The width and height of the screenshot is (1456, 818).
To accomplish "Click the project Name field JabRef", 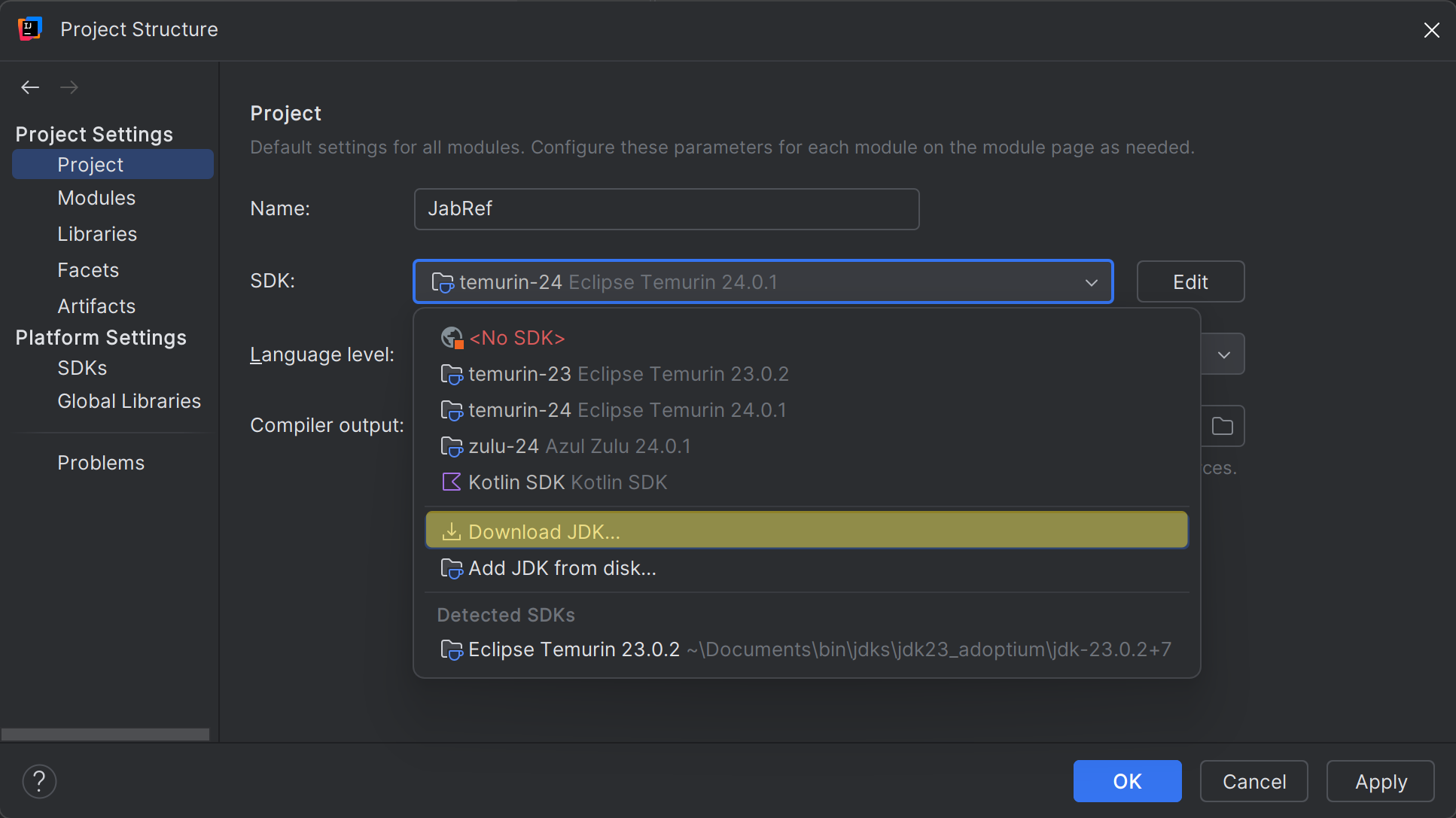I will point(666,208).
